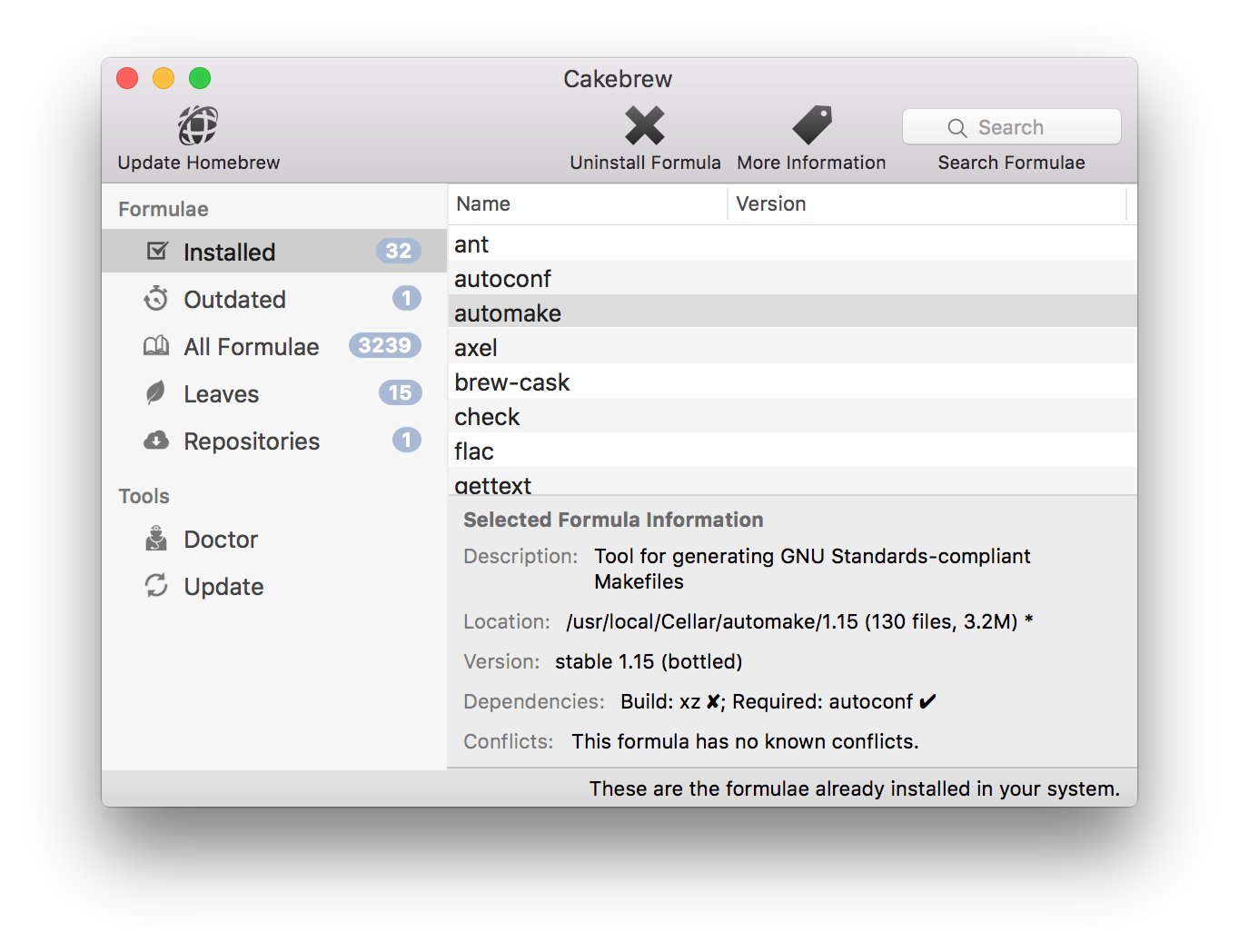Screen dimensions: 1239x952
Task: Click the Update Homebrew label
Action: click(199, 163)
